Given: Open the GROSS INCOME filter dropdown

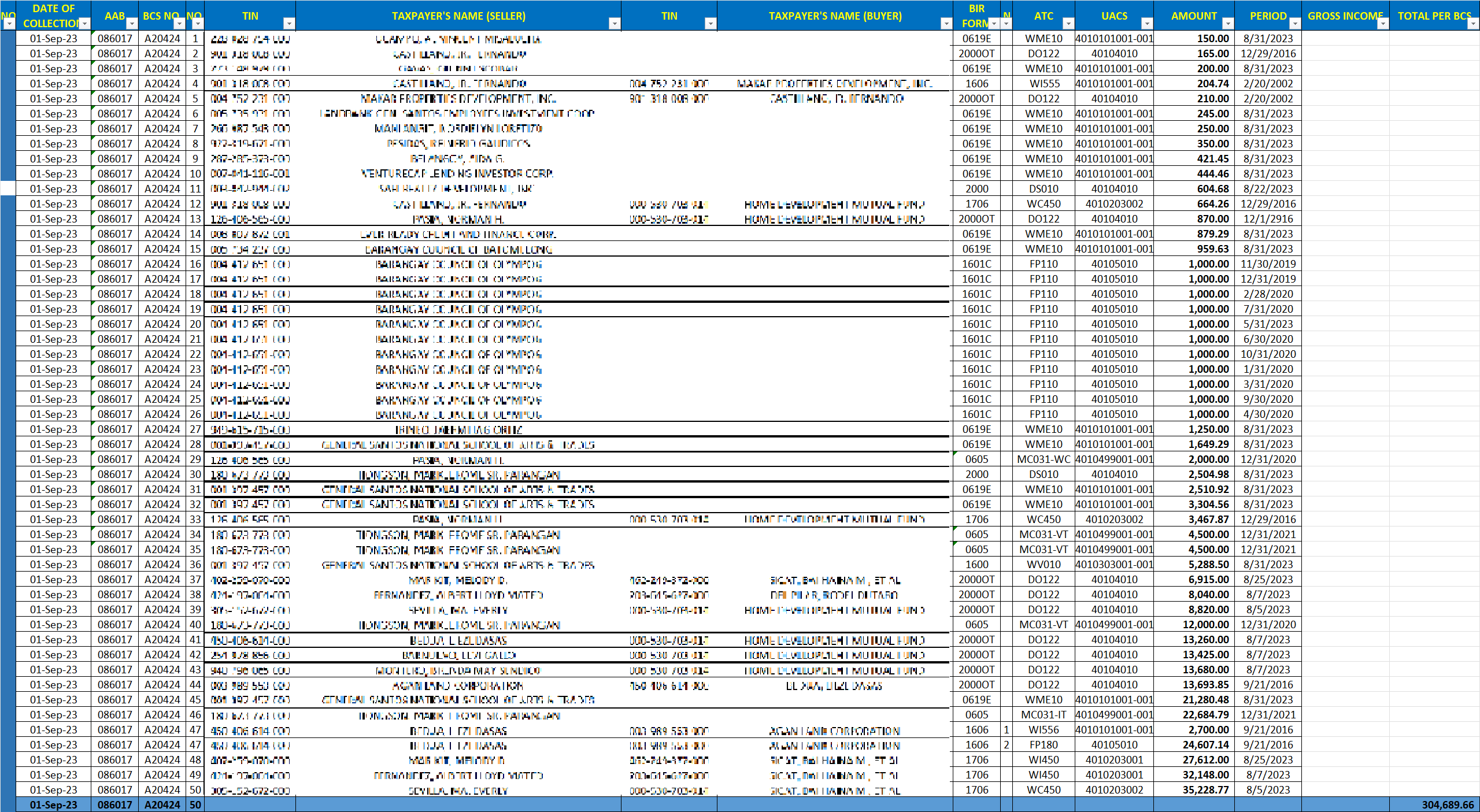Looking at the screenshot, I should (x=1382, y=24).
